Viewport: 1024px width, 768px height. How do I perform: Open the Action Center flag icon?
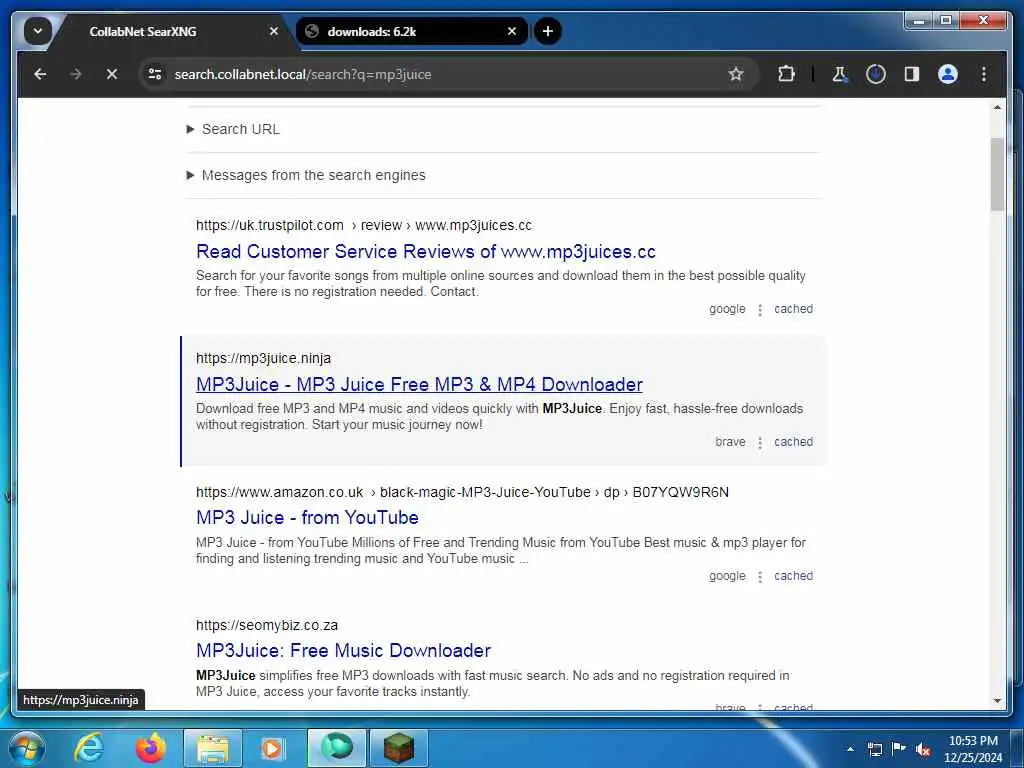pos(899,749)
